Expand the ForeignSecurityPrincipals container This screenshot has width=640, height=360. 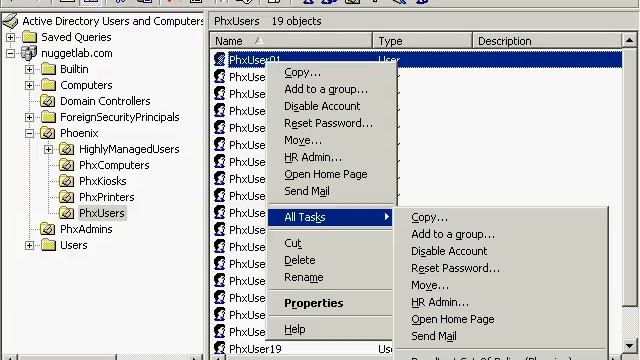coord(29,117)
